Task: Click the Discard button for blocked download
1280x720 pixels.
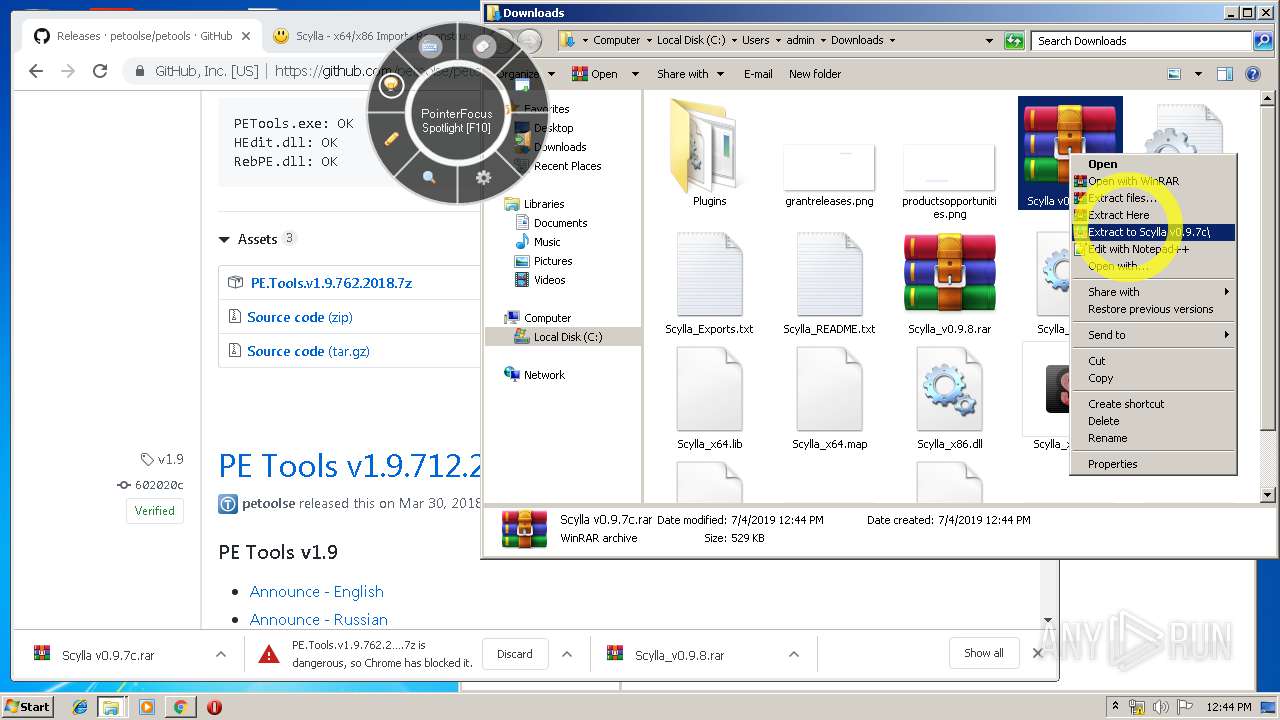Action: 515,654
